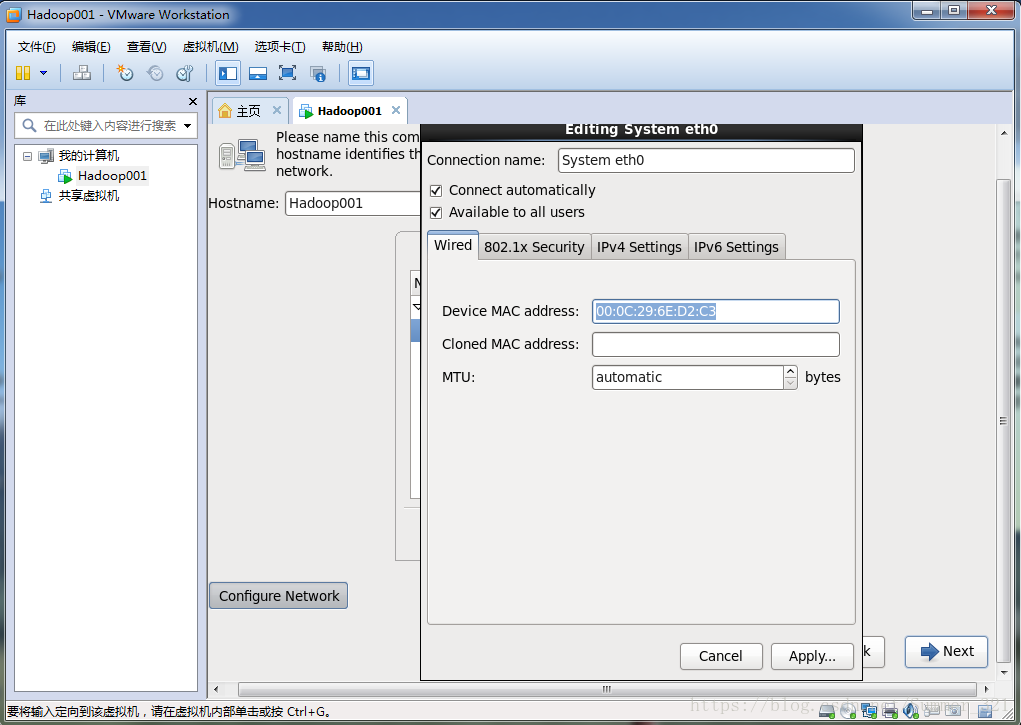
Task: Click the message log icon in status bar
Action: [985, 711]
